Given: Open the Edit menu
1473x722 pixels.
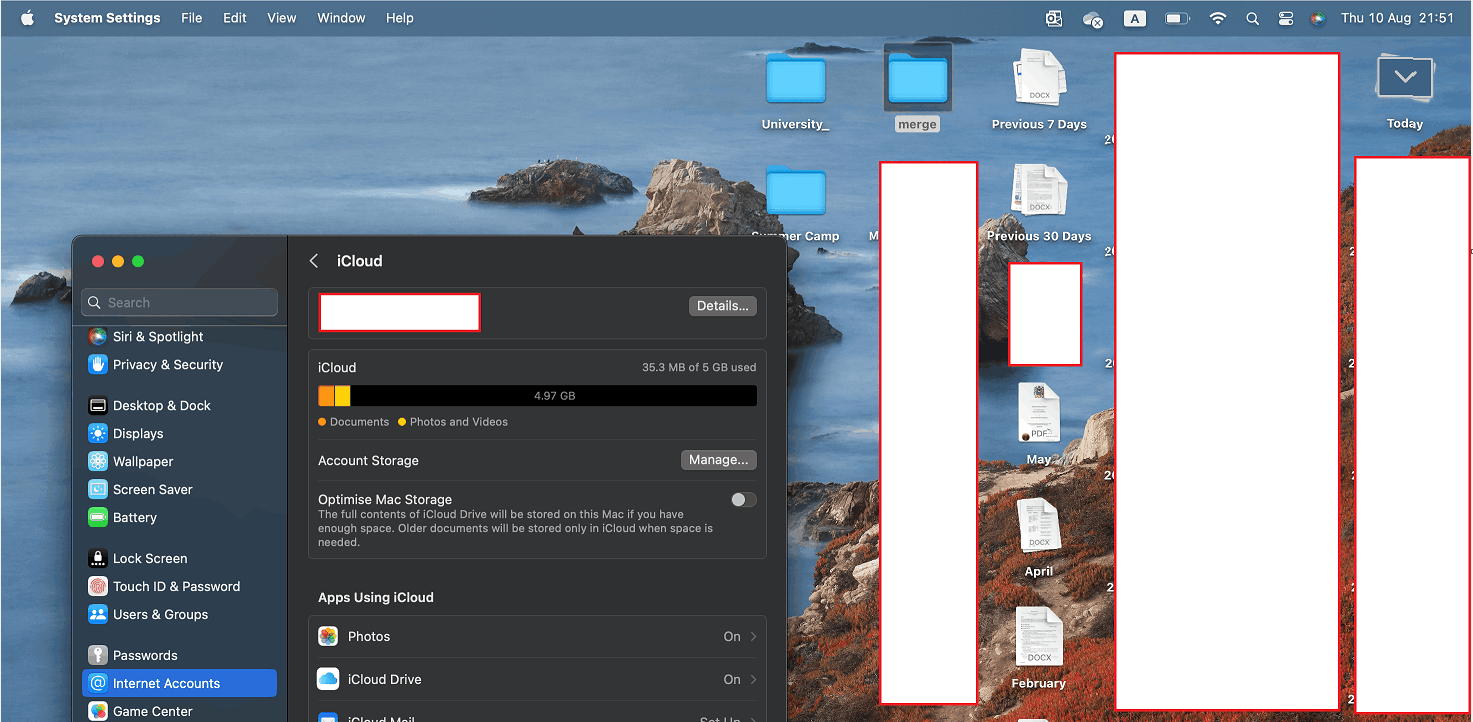Looking at the screenshot, I should tap(235, 18).
